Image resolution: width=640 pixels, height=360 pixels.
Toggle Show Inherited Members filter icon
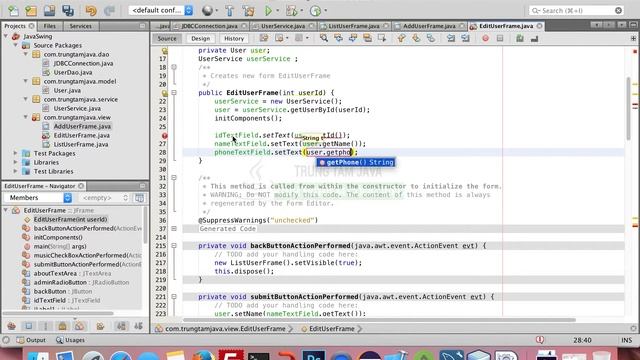tap(11, 326)
